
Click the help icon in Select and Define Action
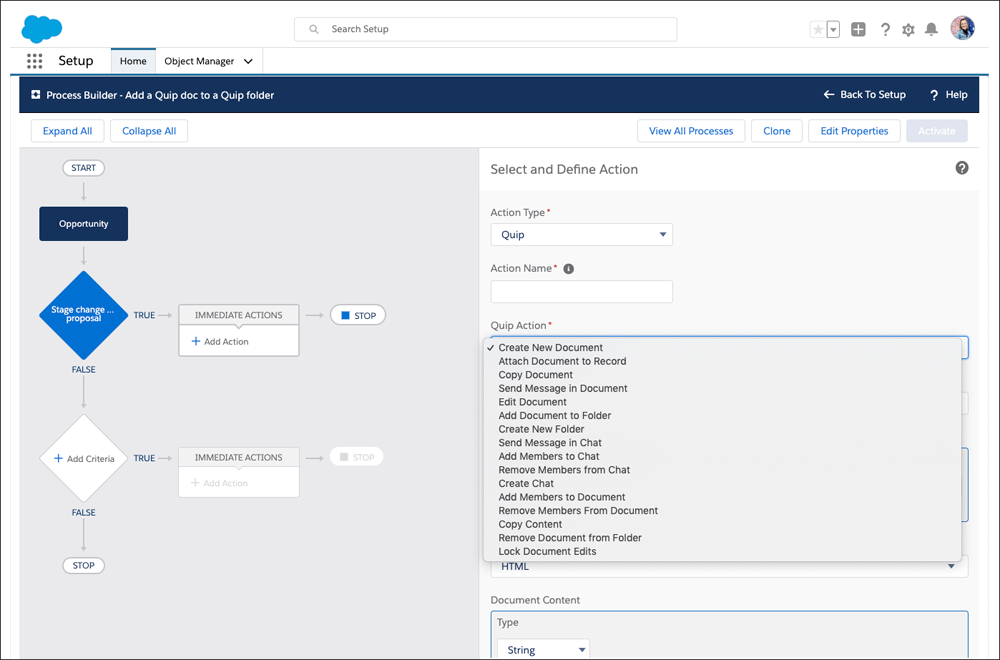(x=962, y=168)
